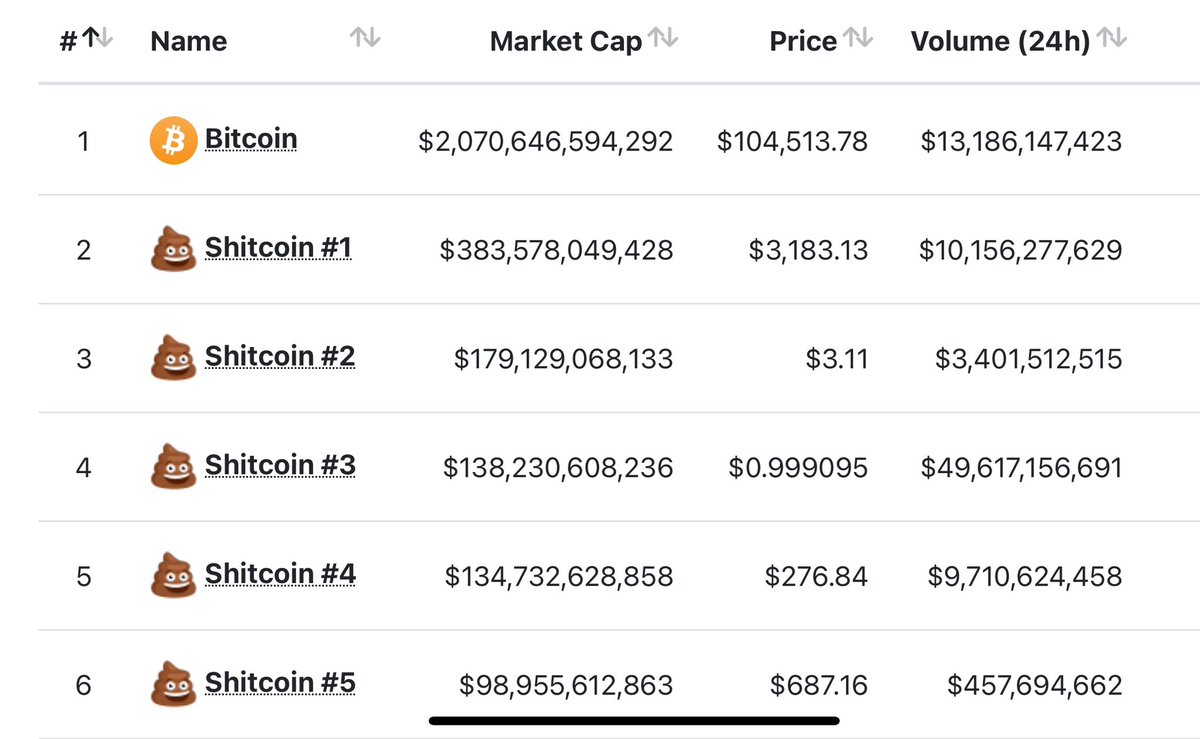Open the Shitcoin #3 link
1200x739 pixels.
coord(280,465)
